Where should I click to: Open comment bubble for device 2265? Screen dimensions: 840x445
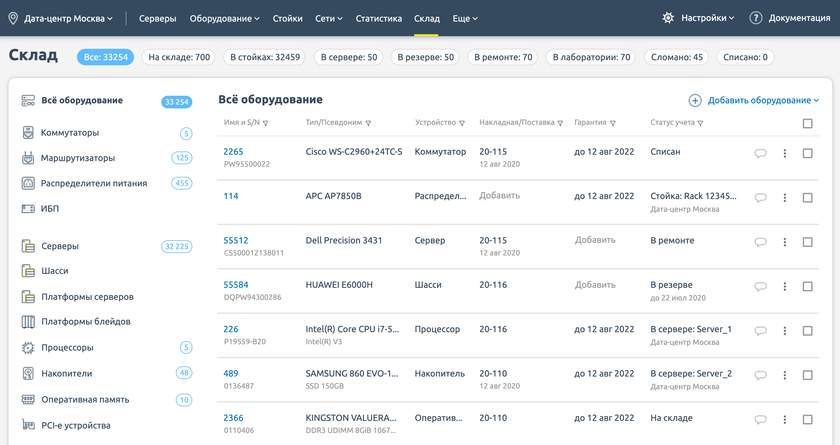[760, 153]
